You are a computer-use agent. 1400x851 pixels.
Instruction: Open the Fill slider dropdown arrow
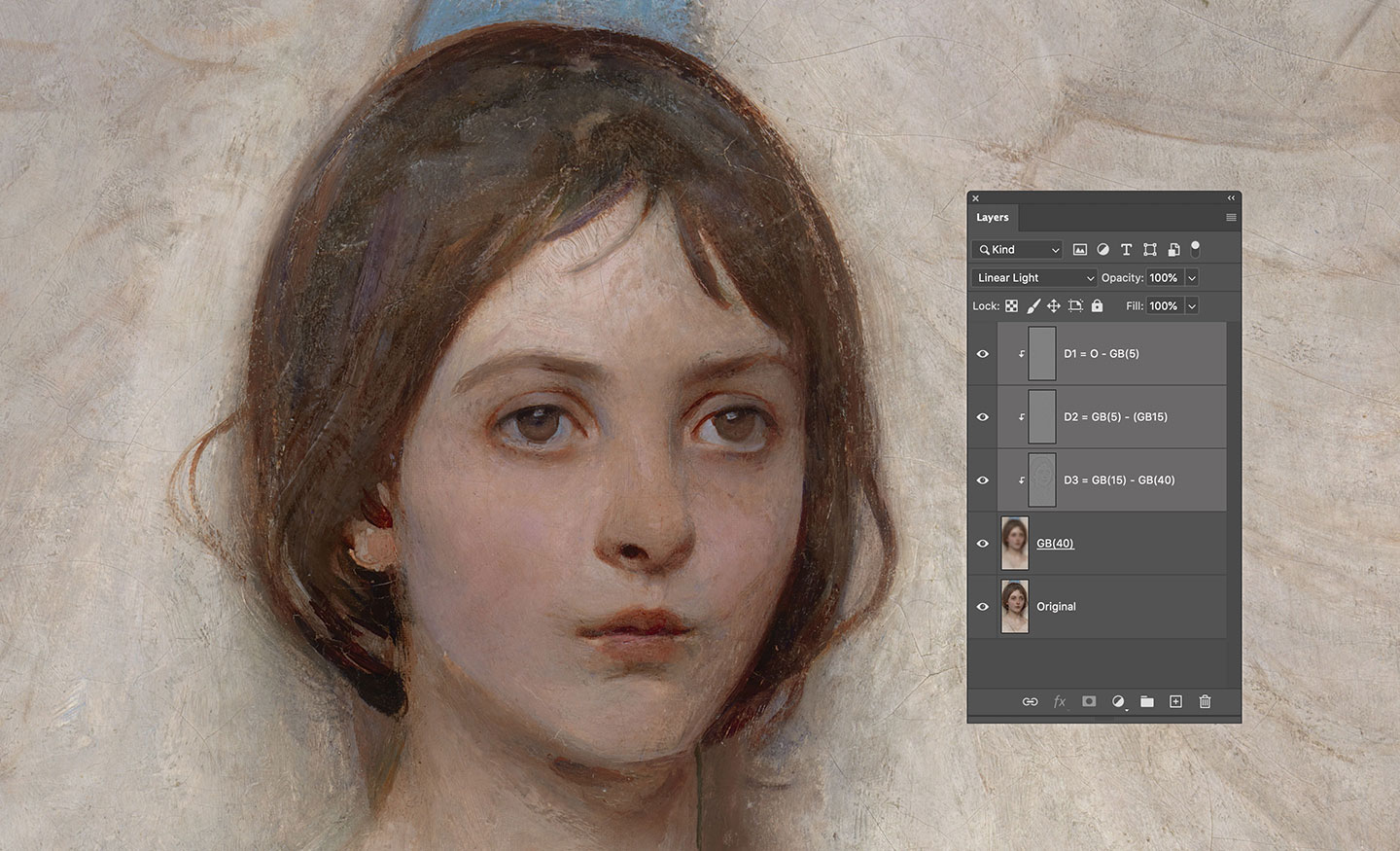1192,306
